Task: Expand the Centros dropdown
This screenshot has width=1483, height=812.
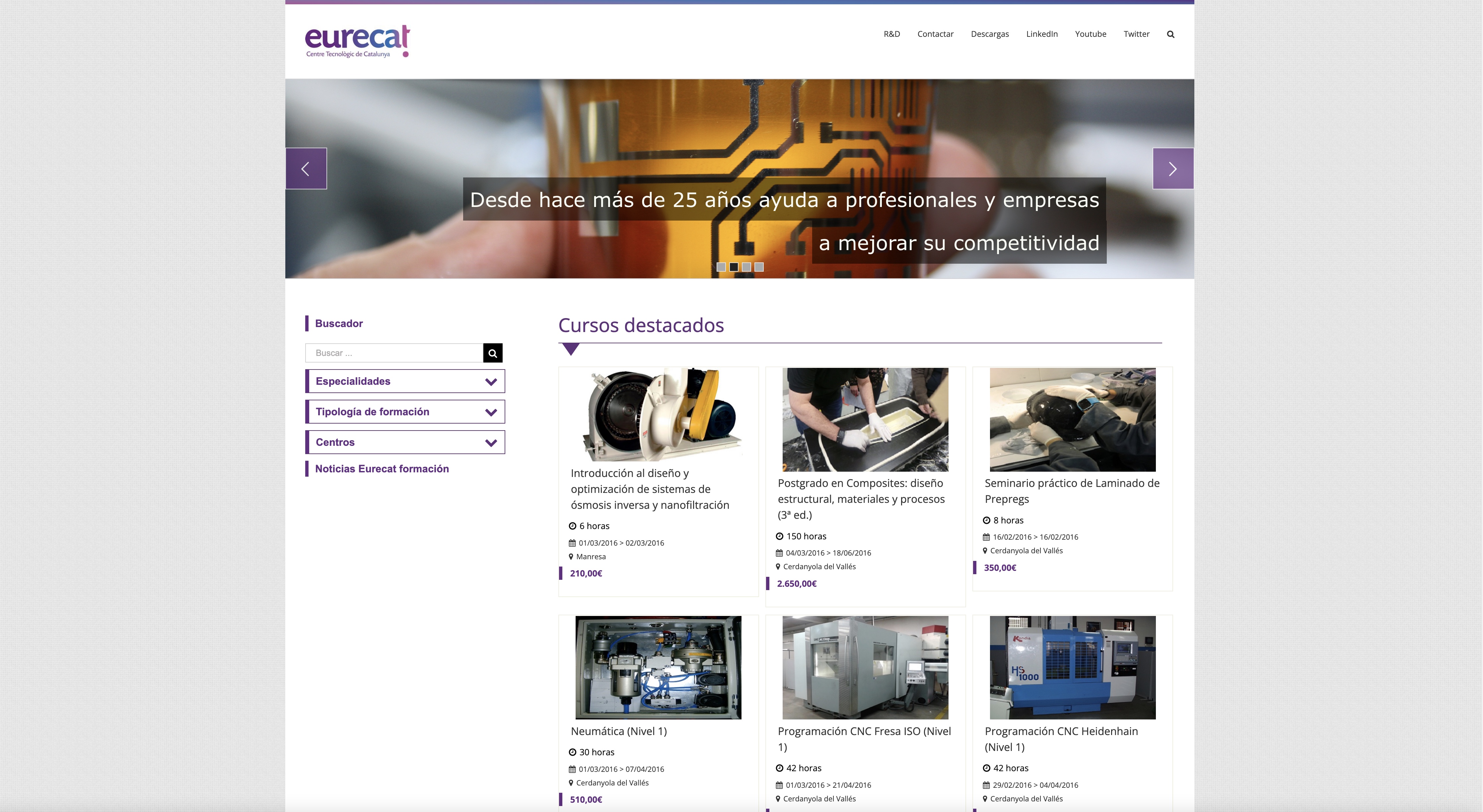Action: coord(405,442)
